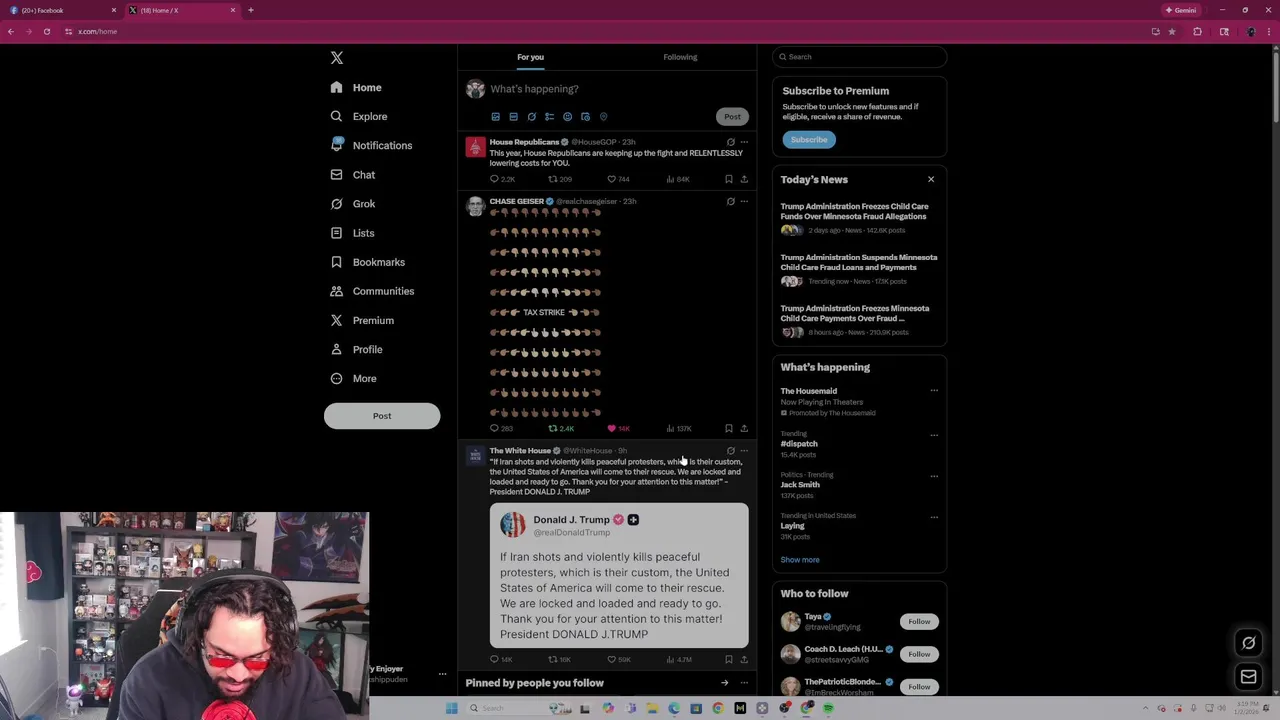
Task: Open the Laying trend options menu
Action: tap(934, 517)
